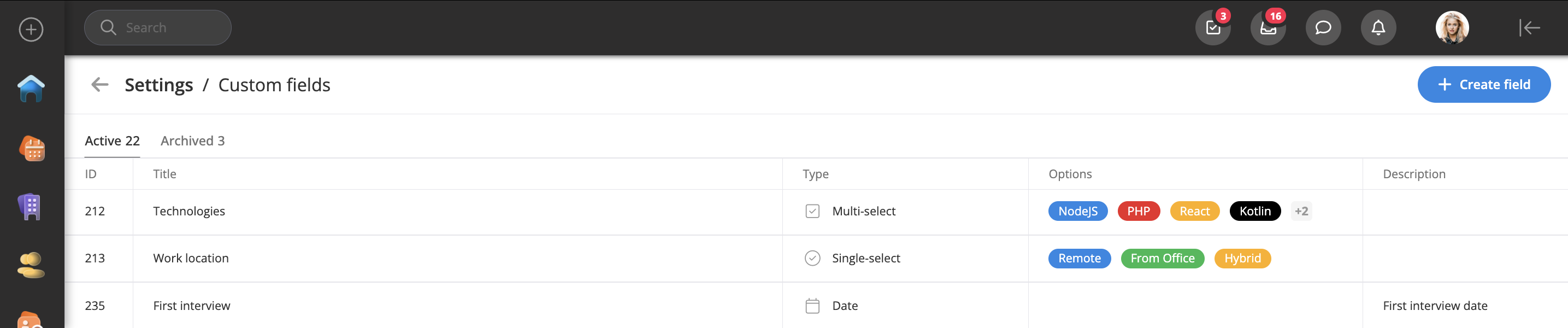This screenshot has width=1568, height=328.
Task: Expand the +2 hidden options badge
Action: point(1301,211)
